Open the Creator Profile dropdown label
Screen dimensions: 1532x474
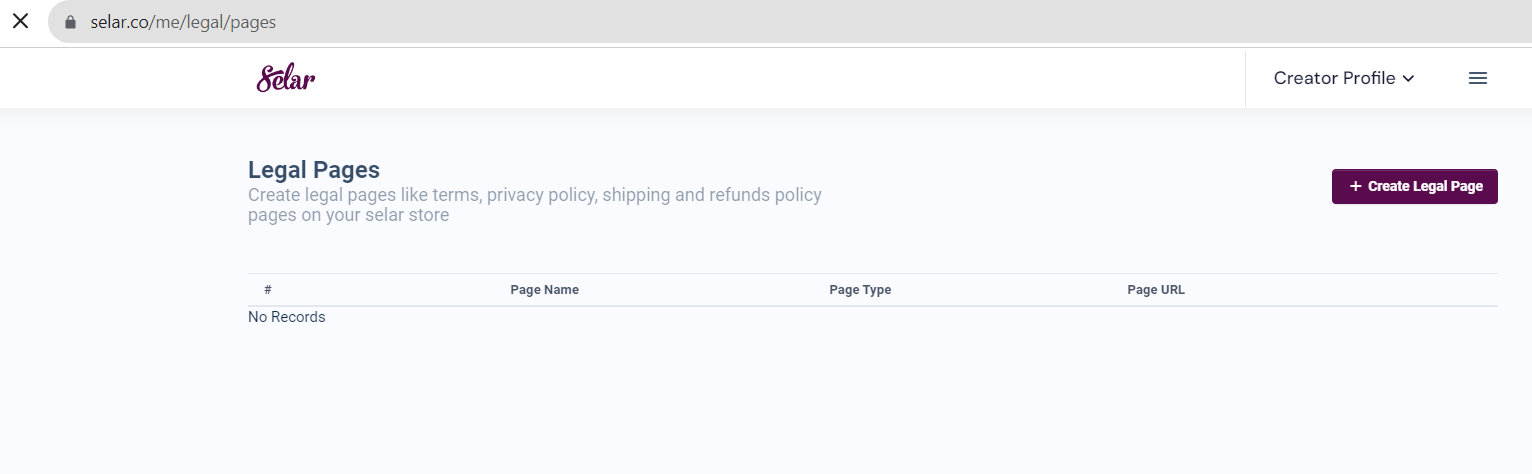coord(1334,78)
